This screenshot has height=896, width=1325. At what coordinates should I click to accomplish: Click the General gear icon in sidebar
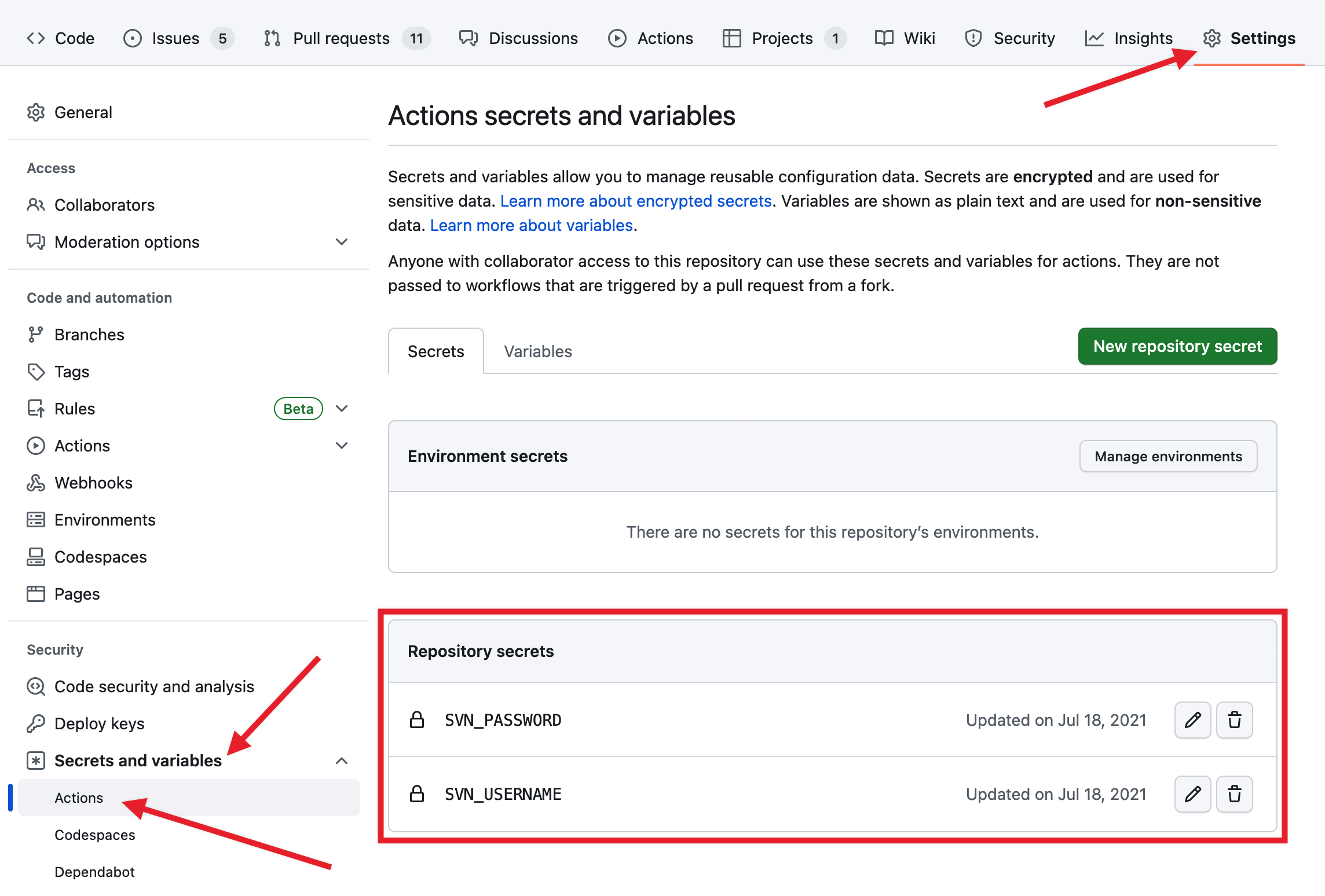click(x=36, y=112)
